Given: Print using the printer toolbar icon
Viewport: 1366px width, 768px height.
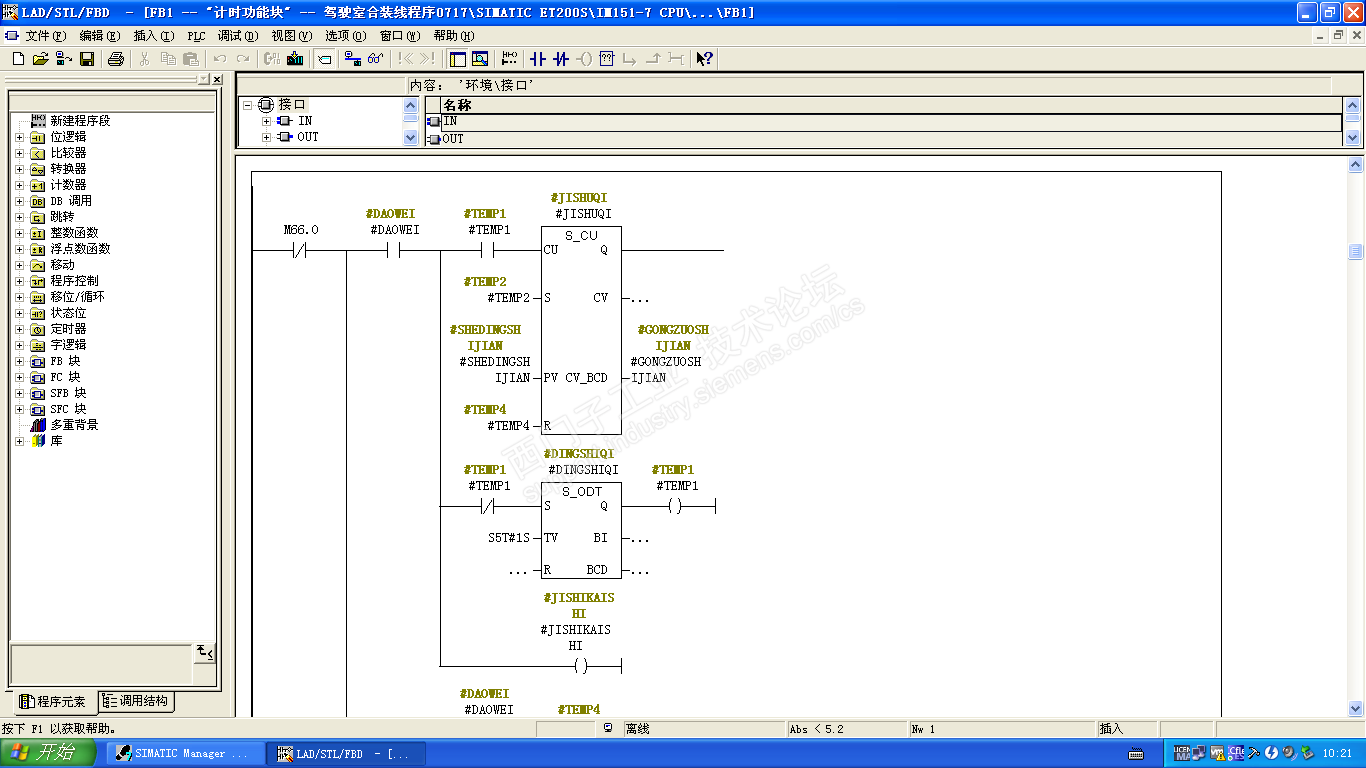Looking at the screenshot, I should pyautogui.click(x=115, y=59).
